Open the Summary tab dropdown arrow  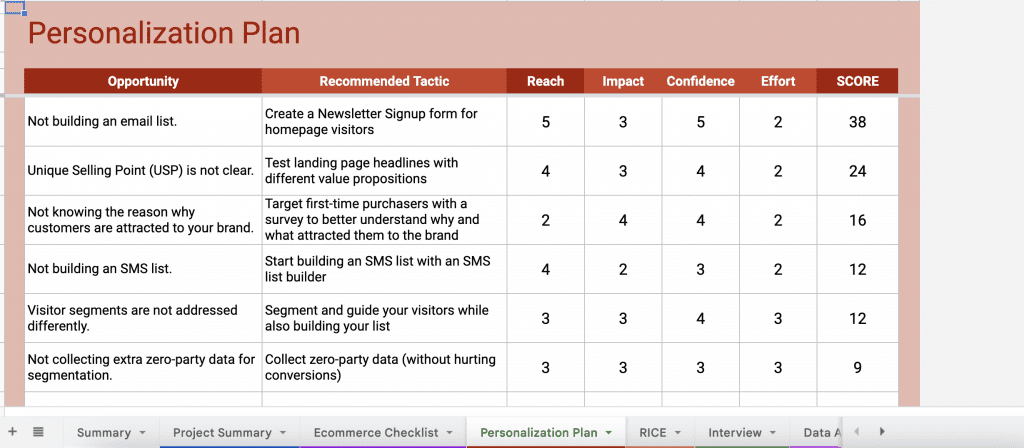(x=143, y=433)
